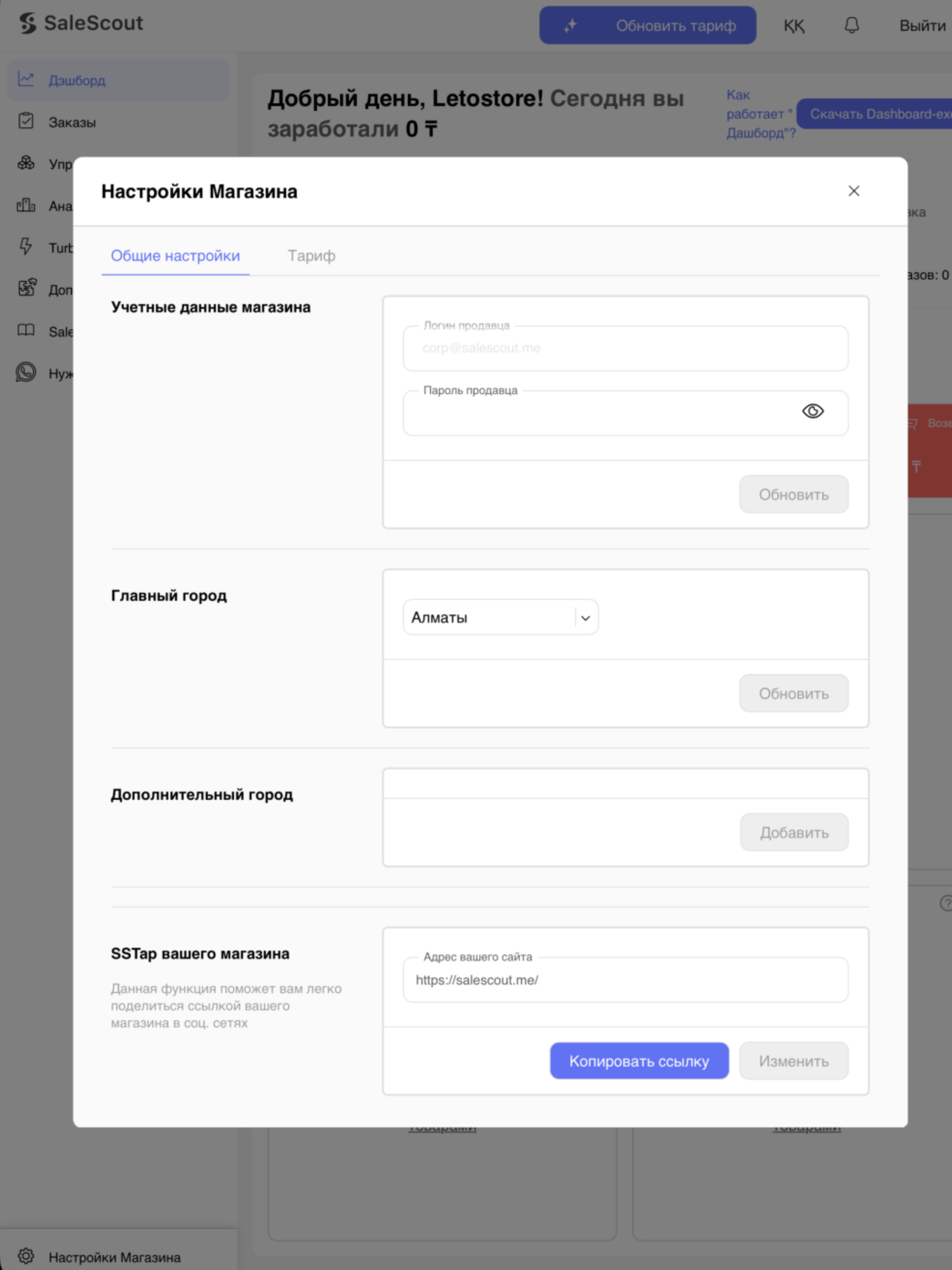The width and height of the screenshot is (952, 1270).
Task: Toggle password visibility eye icon
Action: pos(813,411)
